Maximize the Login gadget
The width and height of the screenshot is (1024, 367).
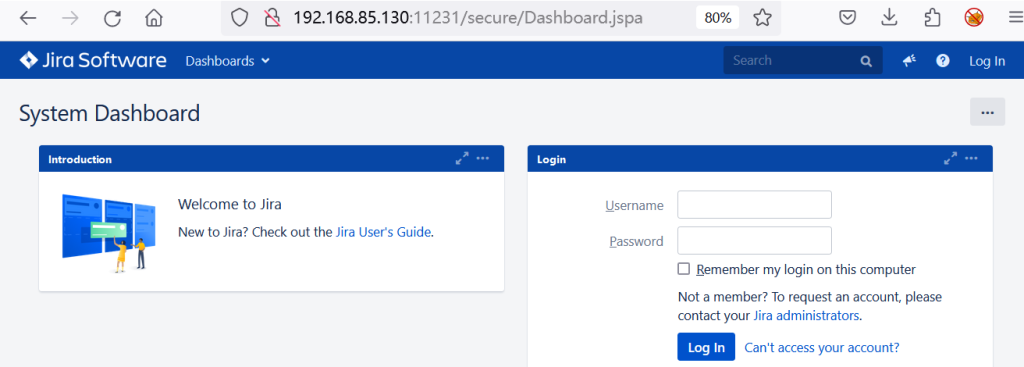(x=951, y=159)
